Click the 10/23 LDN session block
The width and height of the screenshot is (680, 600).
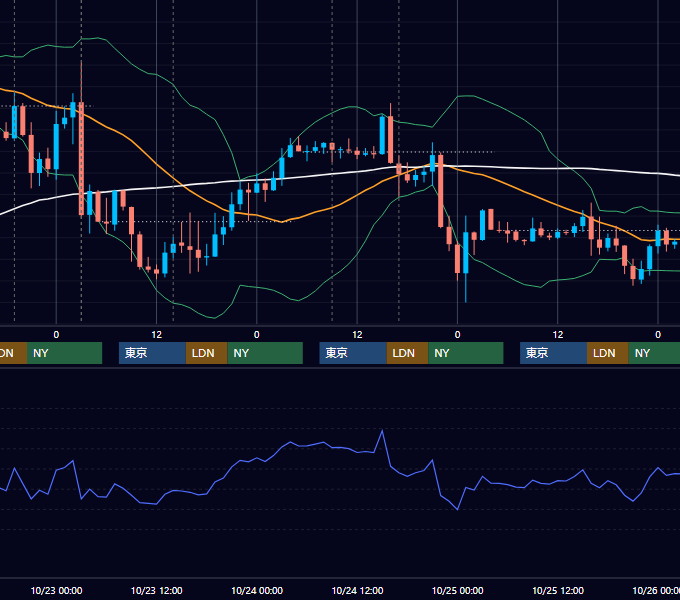[206, 353]
